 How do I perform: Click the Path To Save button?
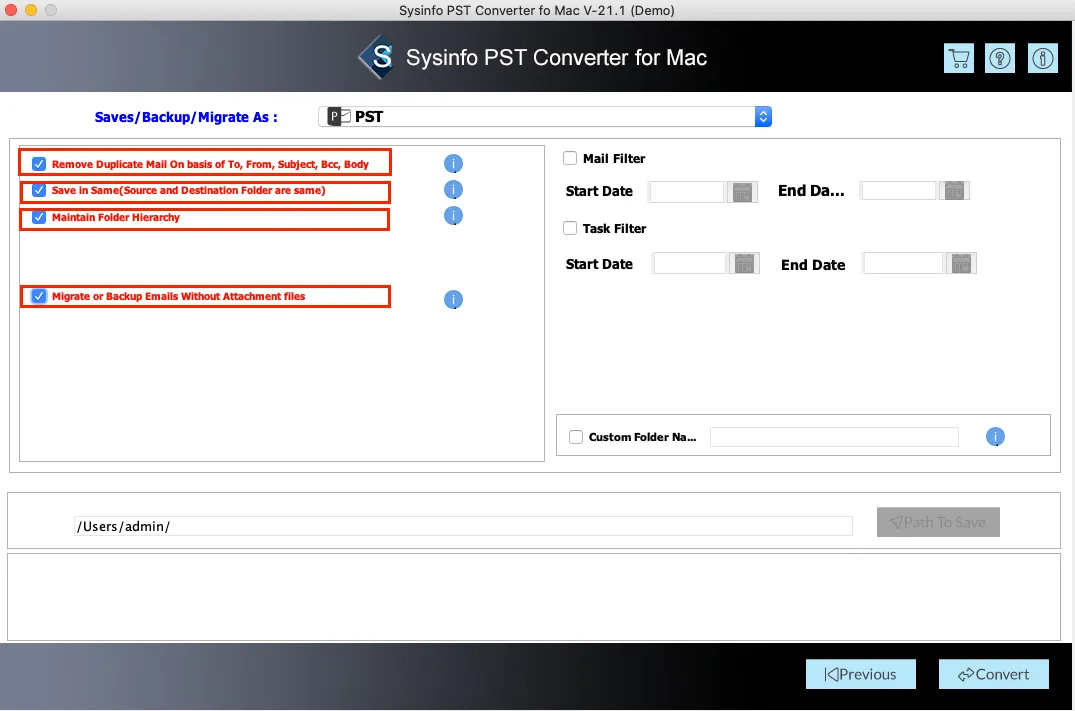(938, 522)
